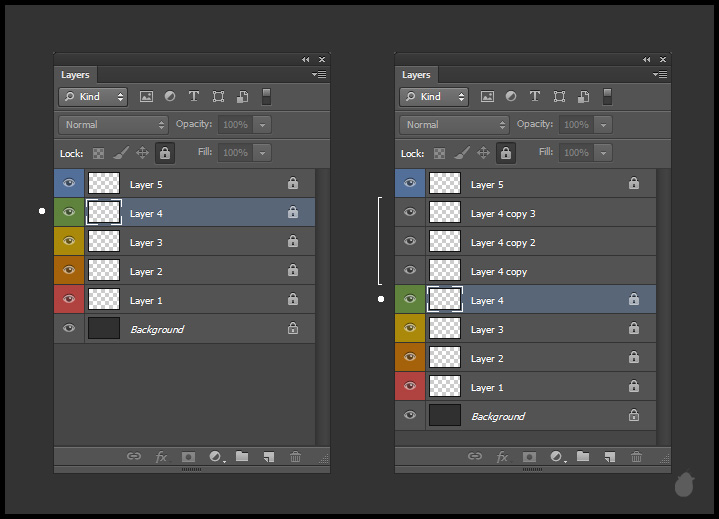Open the left Layers panel flyout menu
Screen dimensions: 719x519
[319, 75]
